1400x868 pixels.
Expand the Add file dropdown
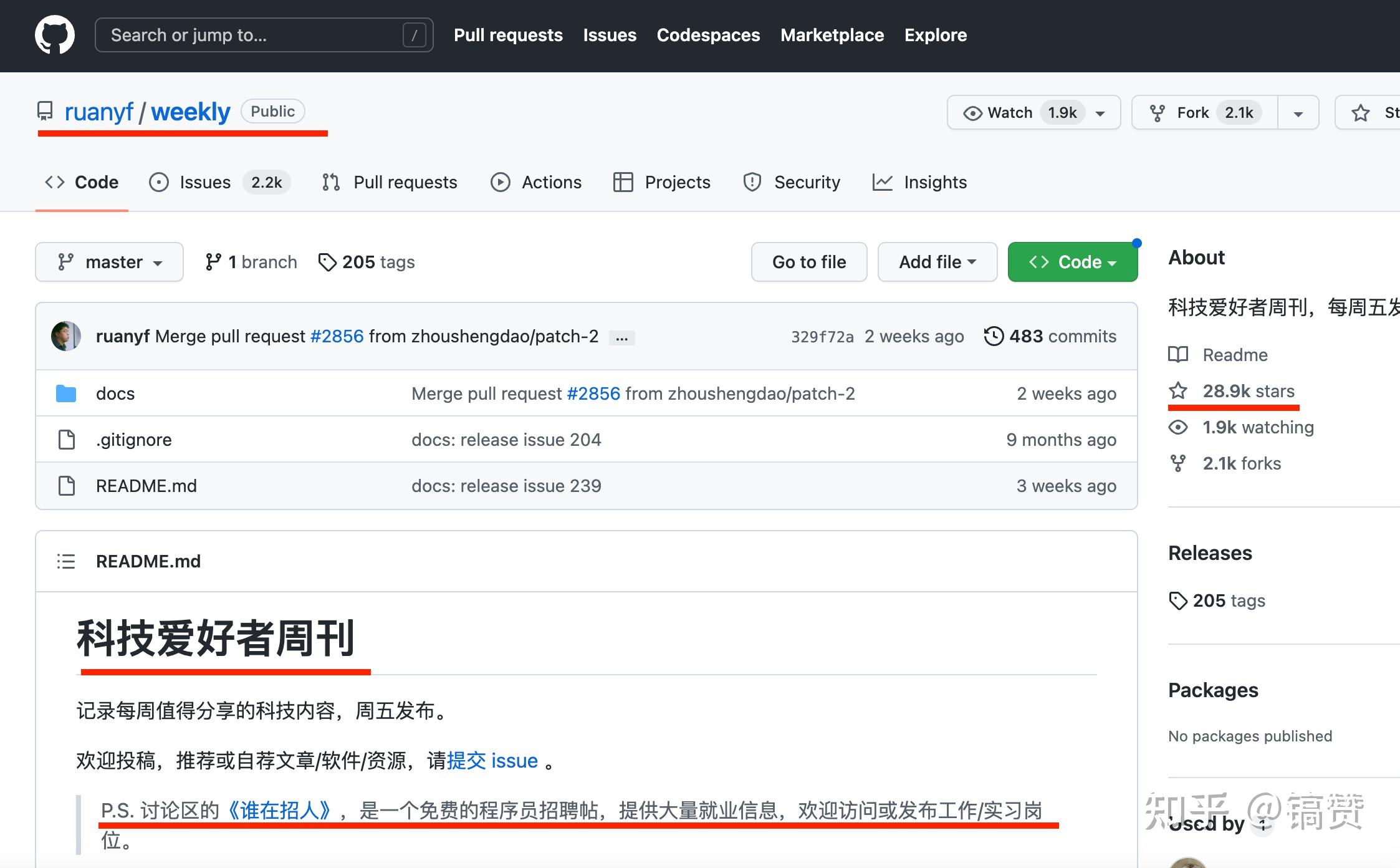[937, 262]
